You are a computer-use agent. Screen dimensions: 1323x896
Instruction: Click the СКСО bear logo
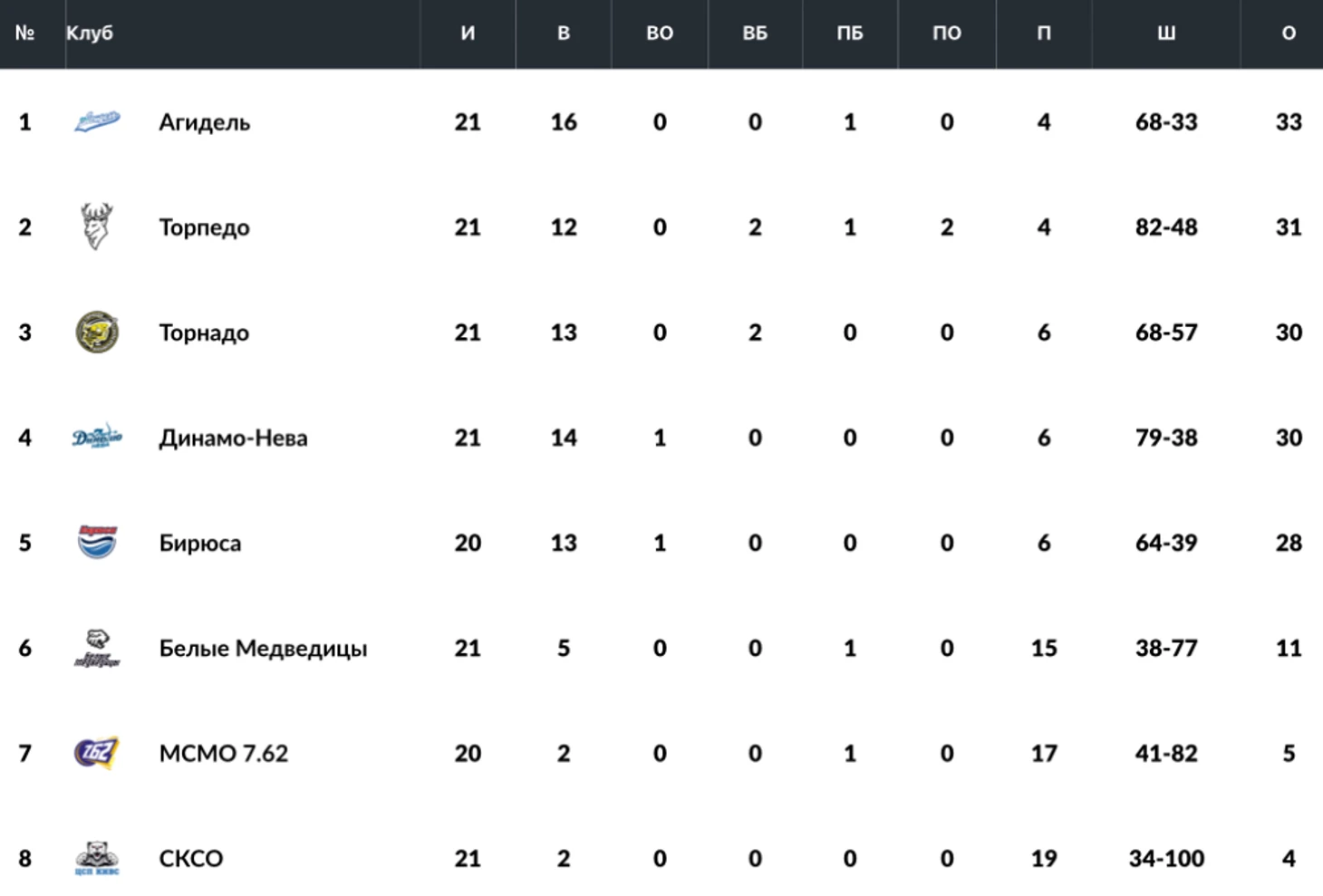click(x=97, y=858)
